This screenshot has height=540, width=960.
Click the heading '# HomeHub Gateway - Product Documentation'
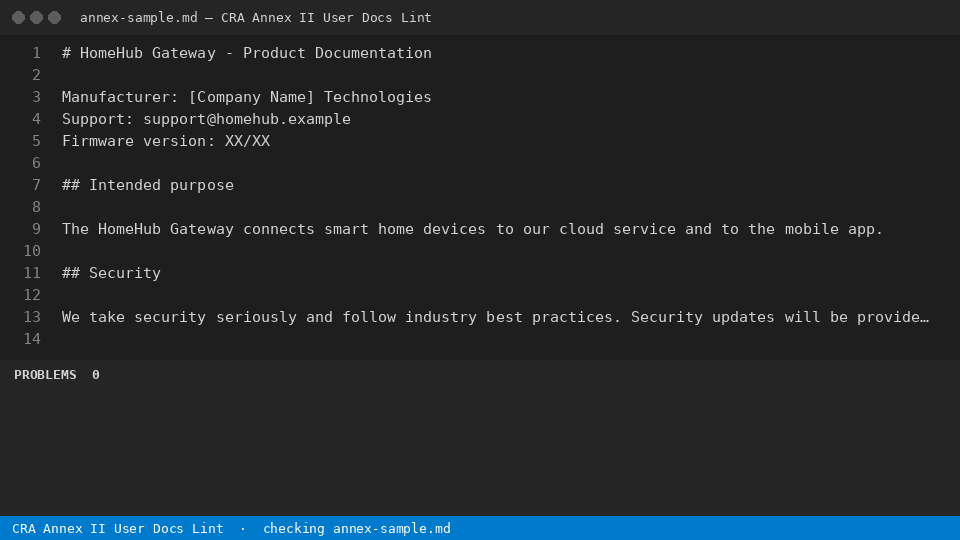(x=247, y=53)
